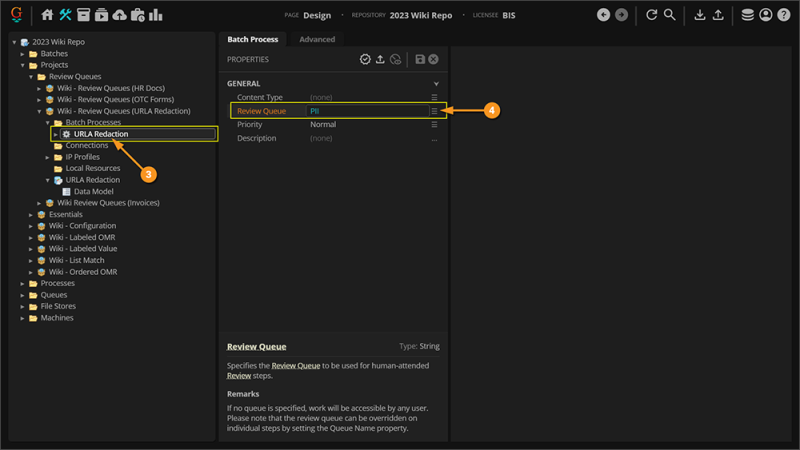Screen dimensions: 800x450
Task: Select the Batch Process tab
Action: click(252, 39)
